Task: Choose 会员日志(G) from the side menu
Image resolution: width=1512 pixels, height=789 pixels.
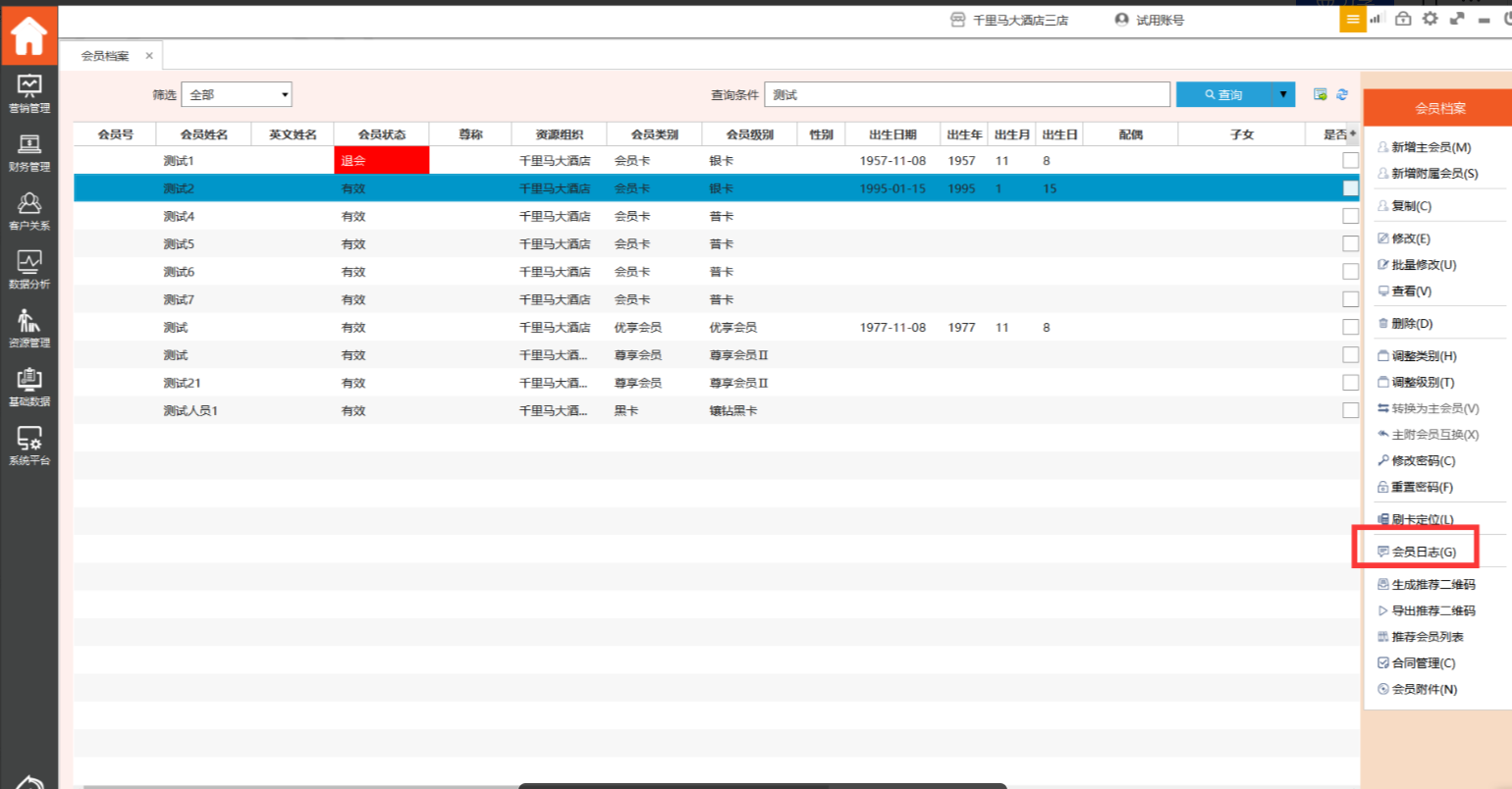Action: coord(1423,552)
